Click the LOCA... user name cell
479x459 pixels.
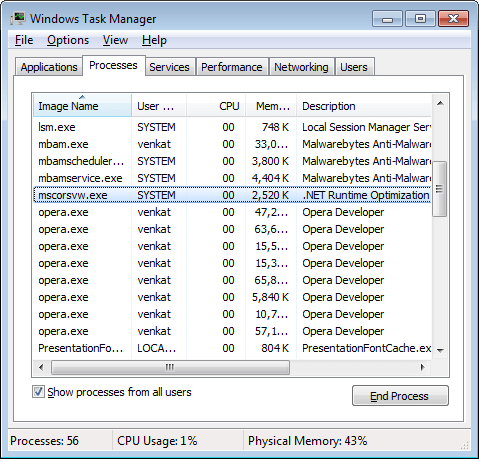(157, 348)
